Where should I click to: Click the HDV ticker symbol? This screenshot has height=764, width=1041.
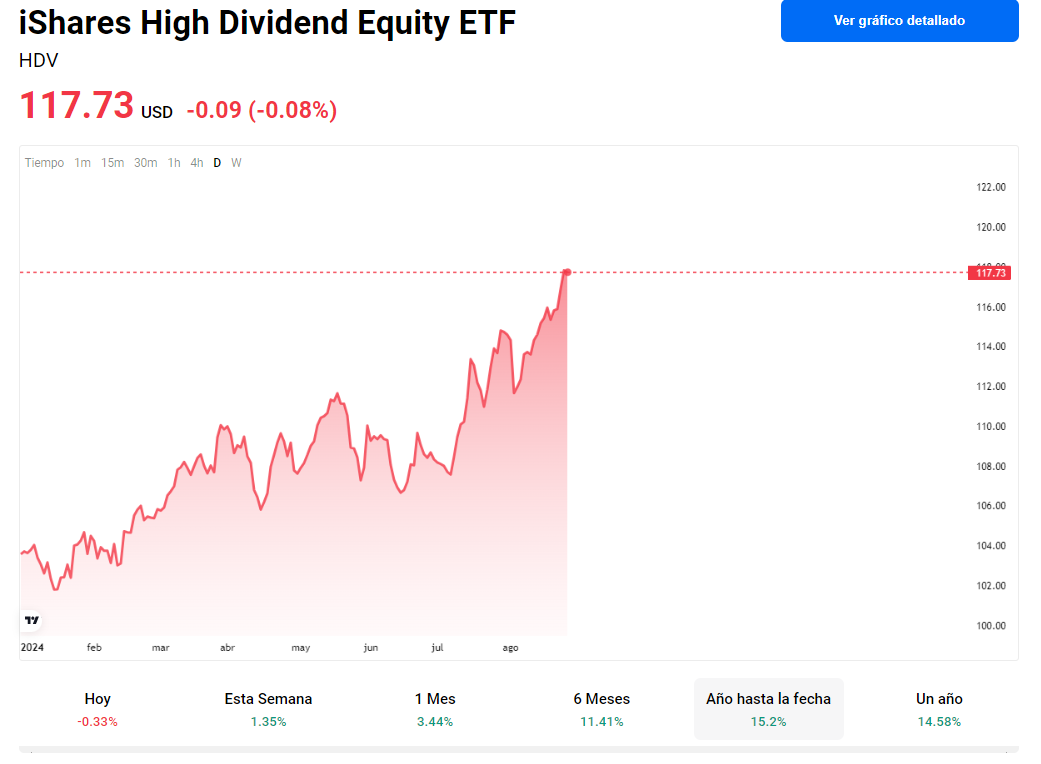pyautogui.click(x=39, y=61)
